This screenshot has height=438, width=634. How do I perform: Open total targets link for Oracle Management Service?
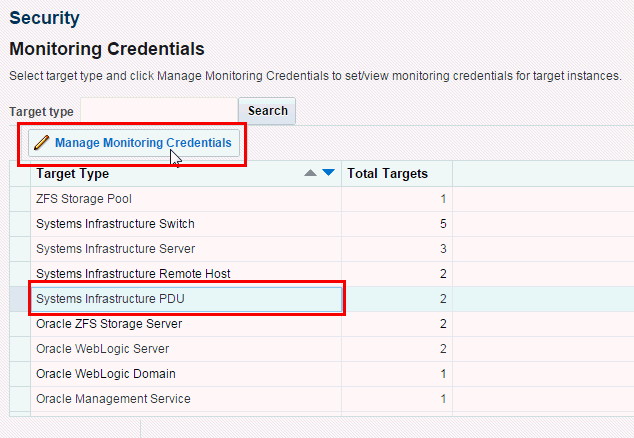pyautogui.click(x=442, y=399)
